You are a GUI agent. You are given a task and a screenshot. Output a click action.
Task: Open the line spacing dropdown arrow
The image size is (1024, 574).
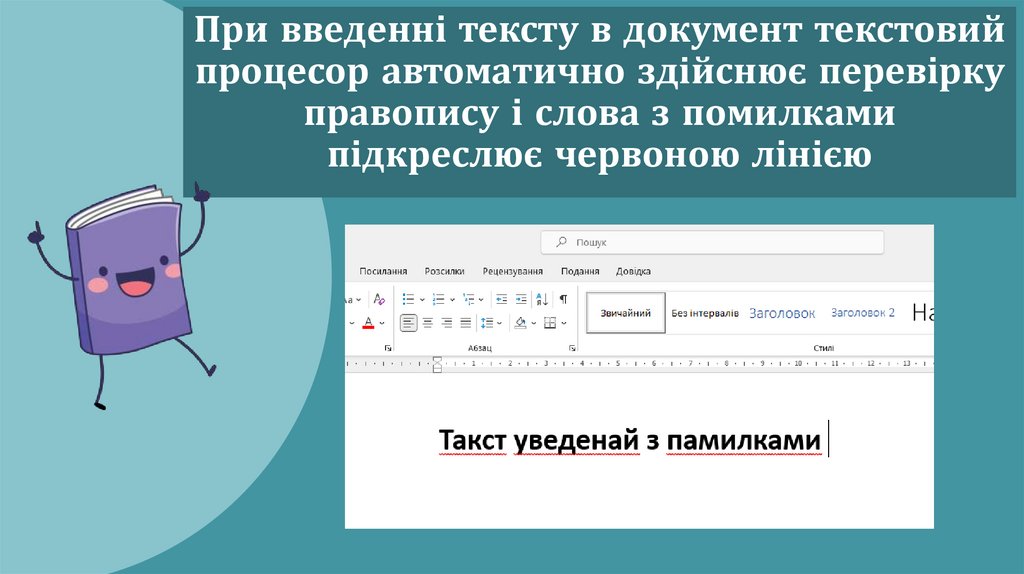pos(500,323)
